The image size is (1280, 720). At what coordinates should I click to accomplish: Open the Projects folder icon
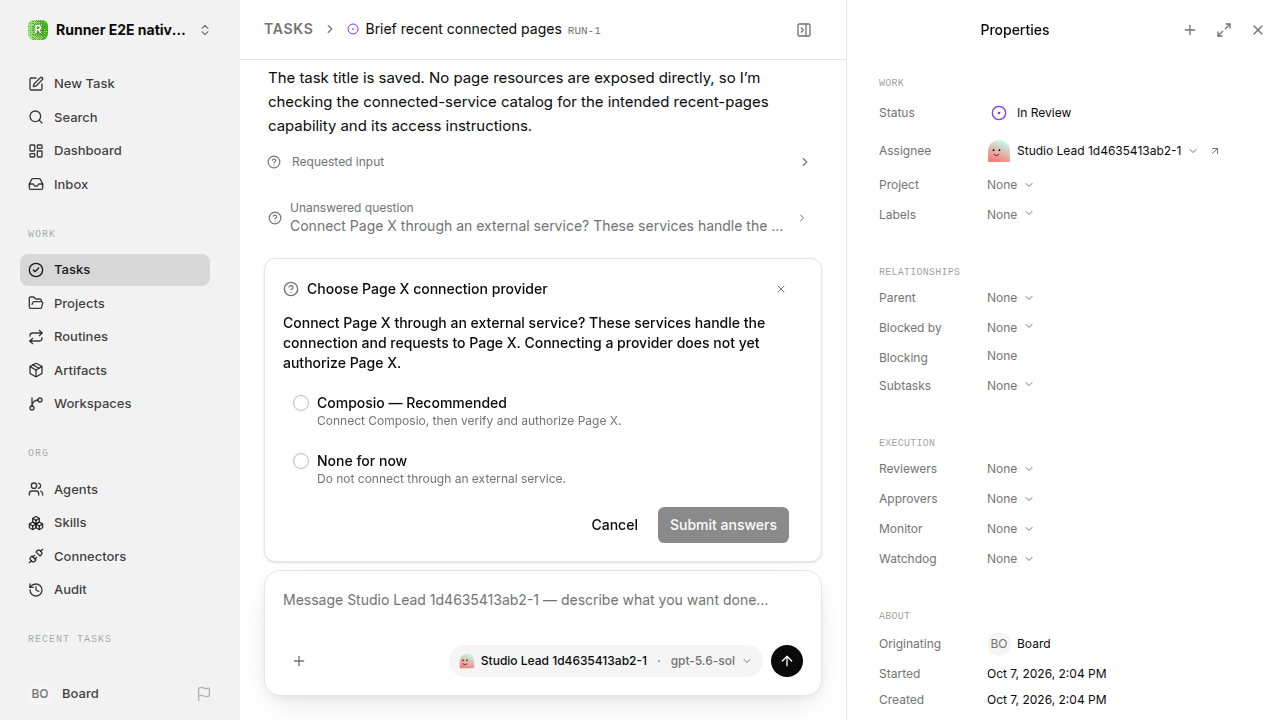click(36, 303)
